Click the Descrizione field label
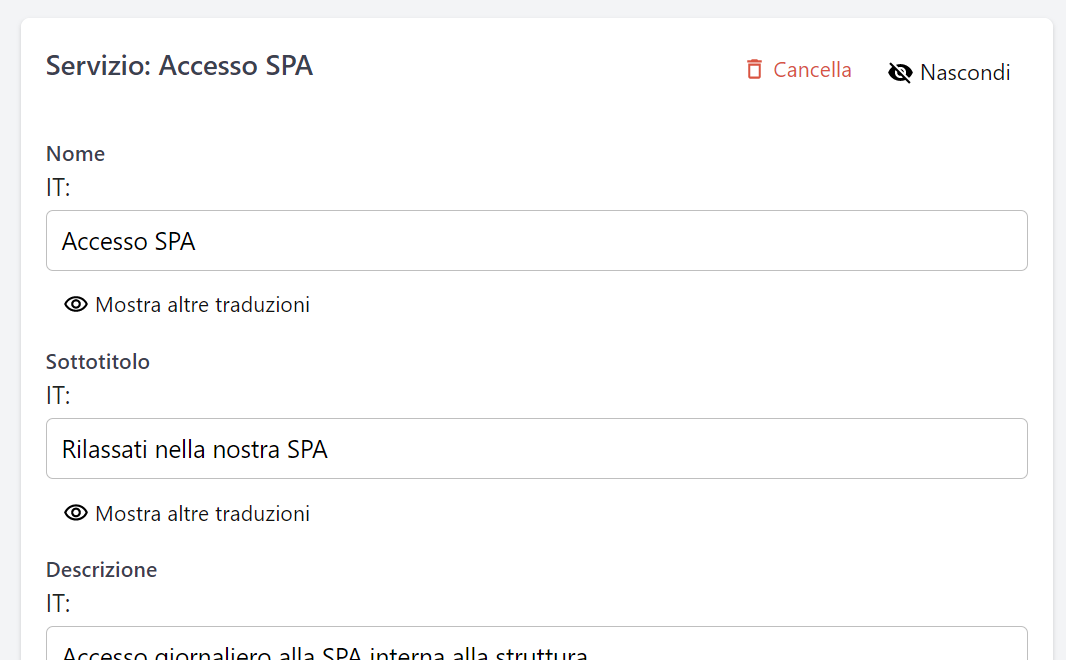 (101, 570)
